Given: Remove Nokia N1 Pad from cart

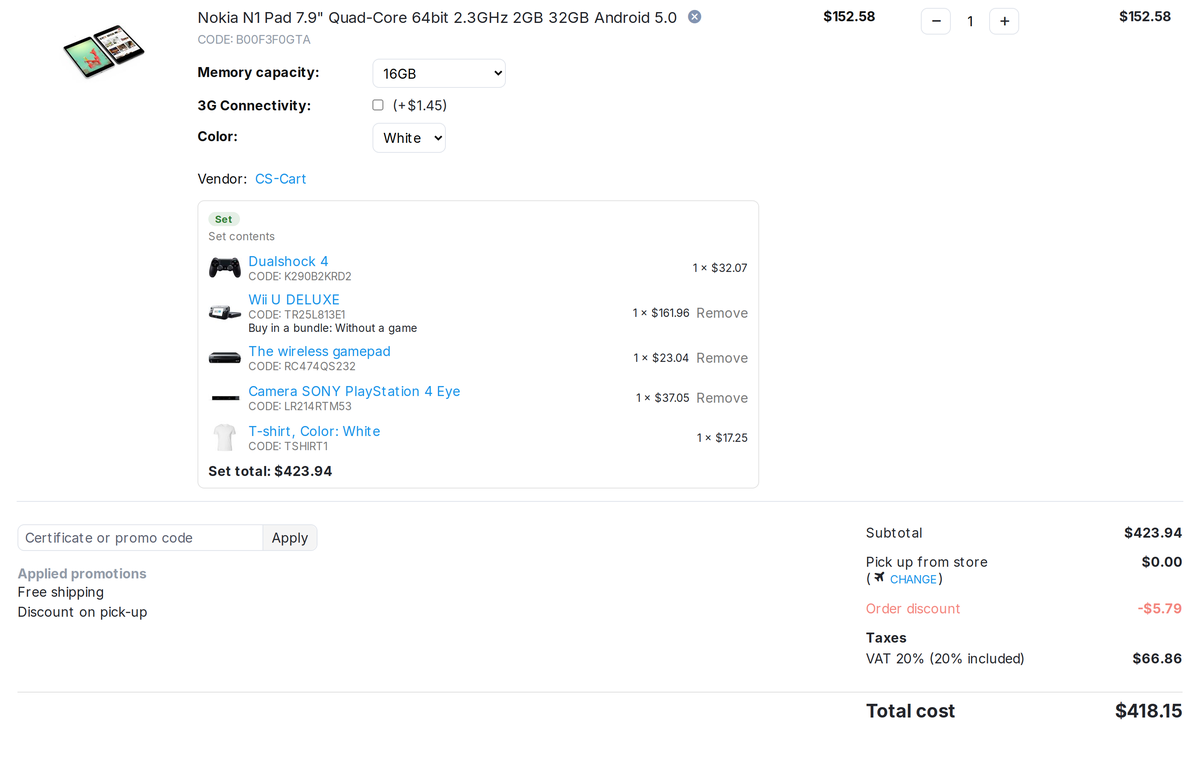Looking at the screenshot, I should pyautogui.click(x=694, y=17).
